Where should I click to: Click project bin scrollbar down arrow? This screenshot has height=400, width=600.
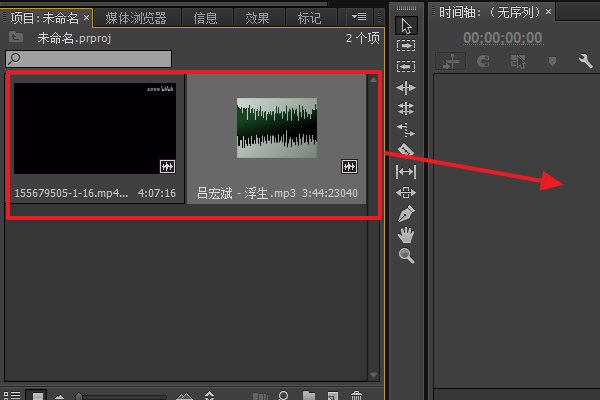coord(373,375)
